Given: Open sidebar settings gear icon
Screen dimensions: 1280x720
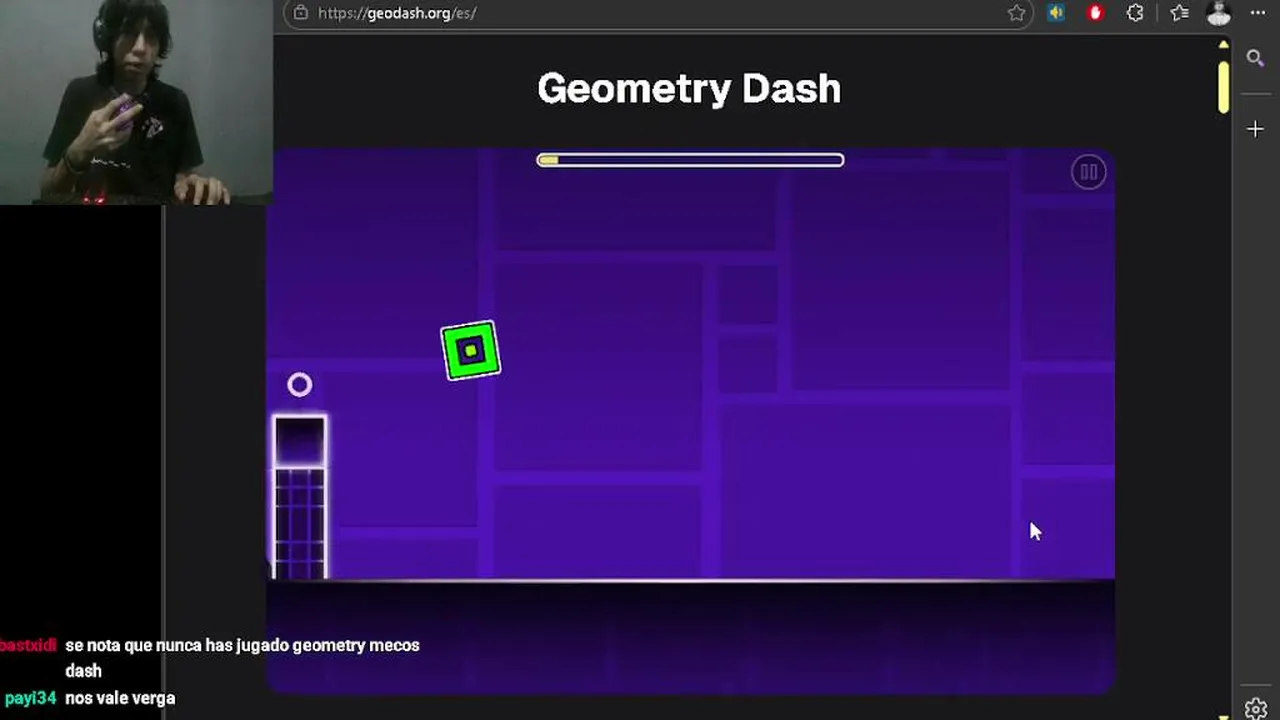Looking at the screenshot, I should 1256,709.
